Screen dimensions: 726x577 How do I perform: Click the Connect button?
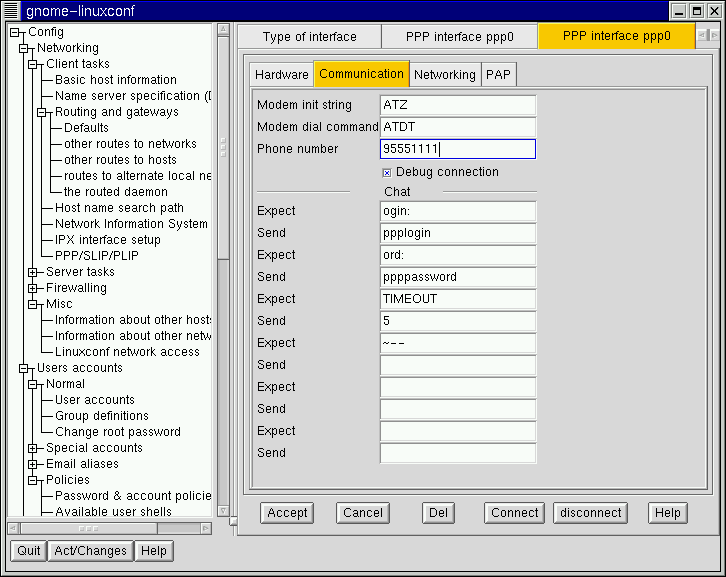[515, 513]
